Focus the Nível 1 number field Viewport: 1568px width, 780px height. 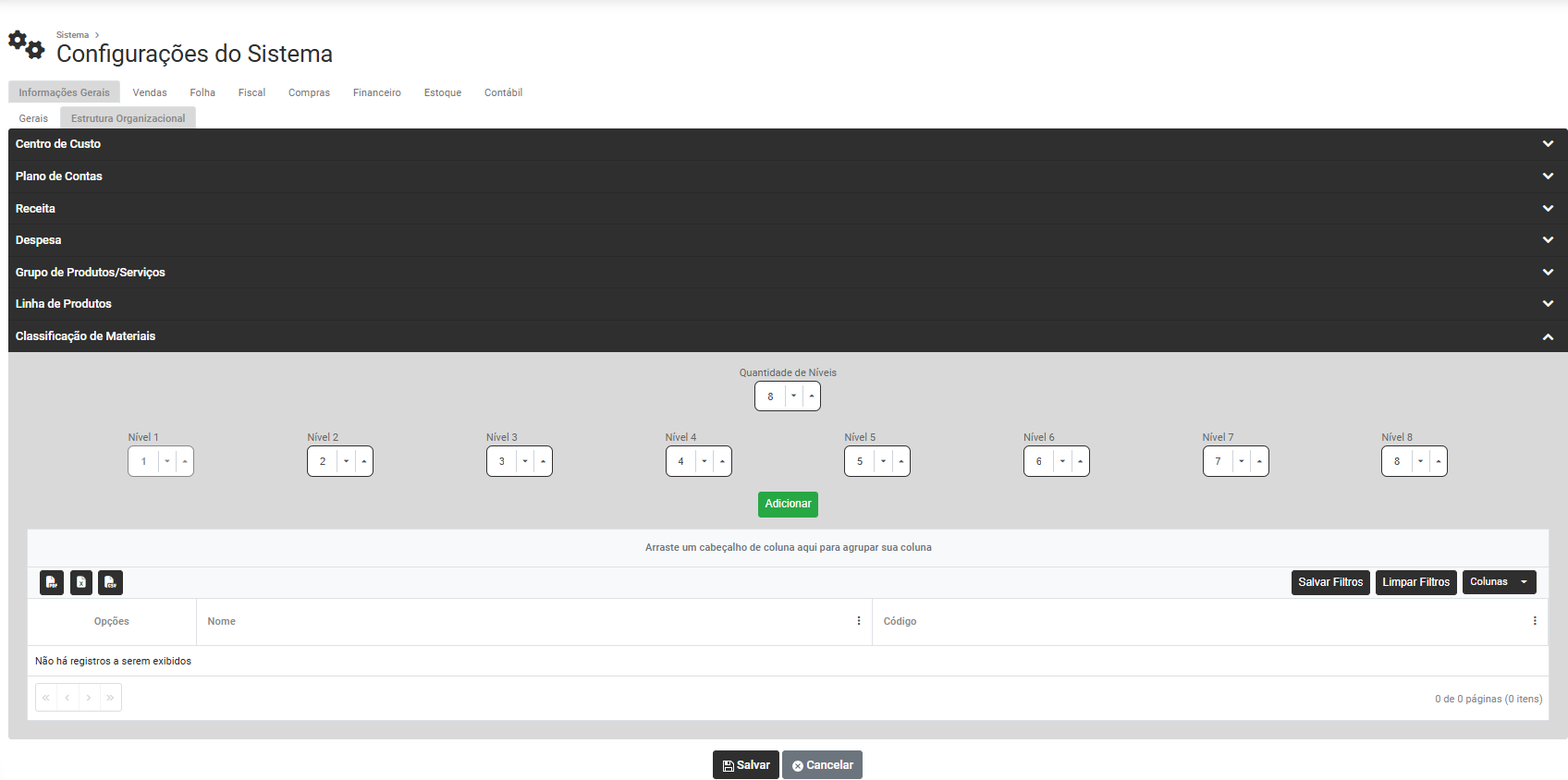click(143, 461)
